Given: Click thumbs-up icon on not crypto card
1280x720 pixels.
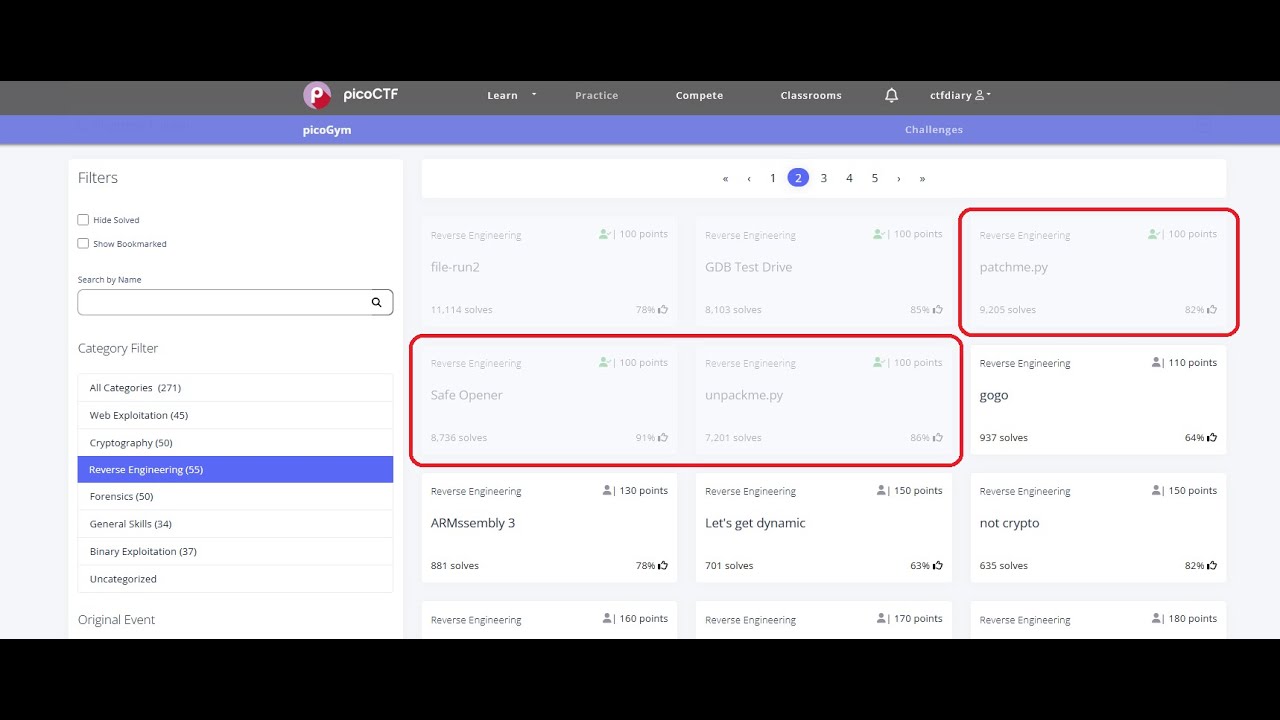Looking at the screenshot, I should pos(1212,566).
